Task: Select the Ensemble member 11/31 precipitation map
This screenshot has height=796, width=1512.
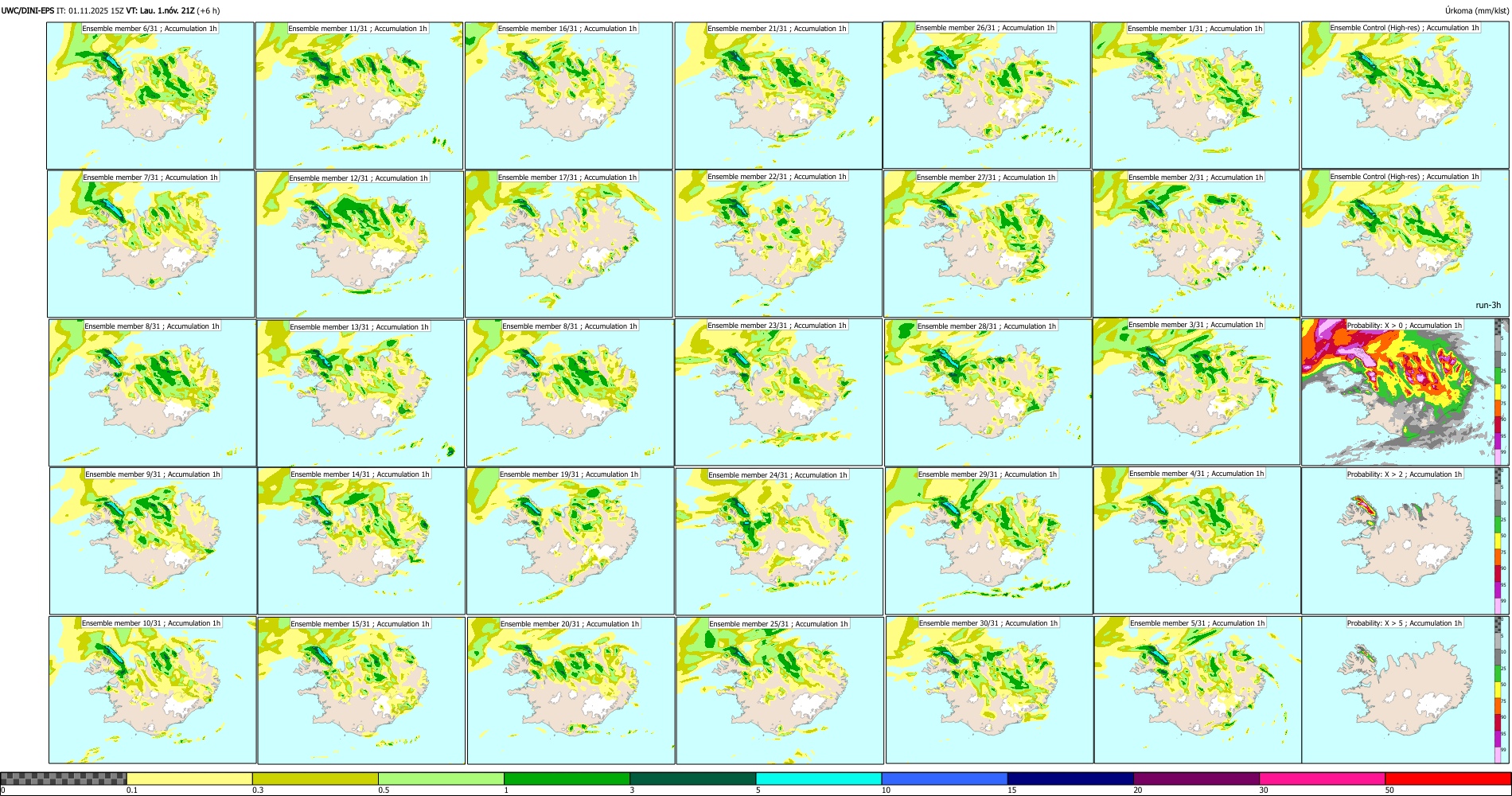Action: point(359,96)
